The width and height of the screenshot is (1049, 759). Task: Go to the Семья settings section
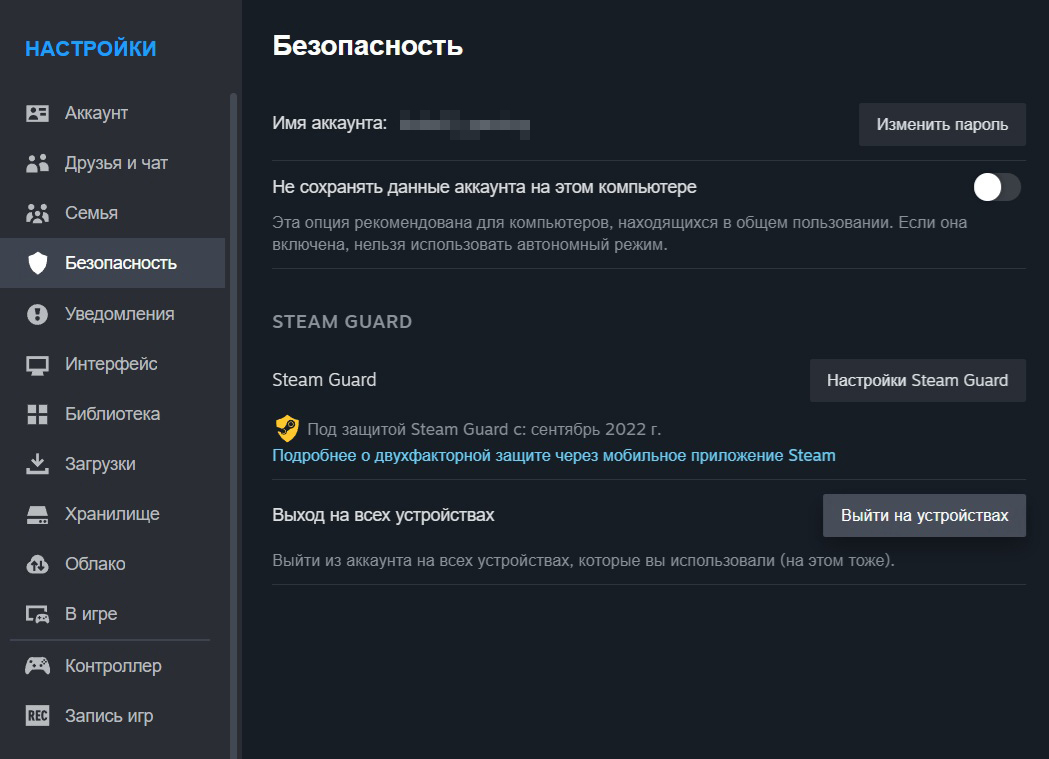coord(112,213)
